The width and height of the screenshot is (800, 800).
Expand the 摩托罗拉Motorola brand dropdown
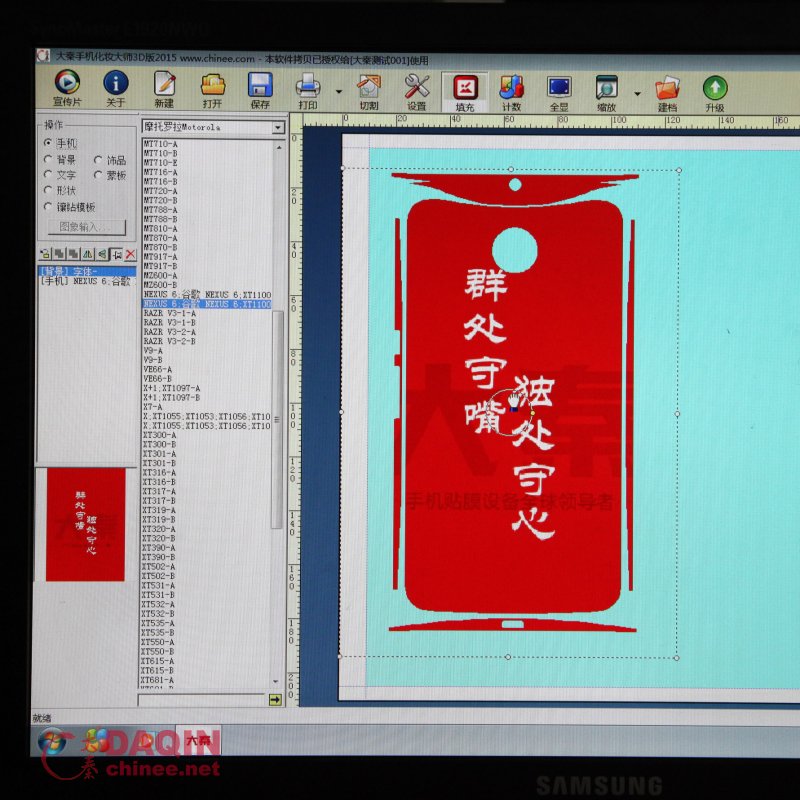tap(278, 128)
